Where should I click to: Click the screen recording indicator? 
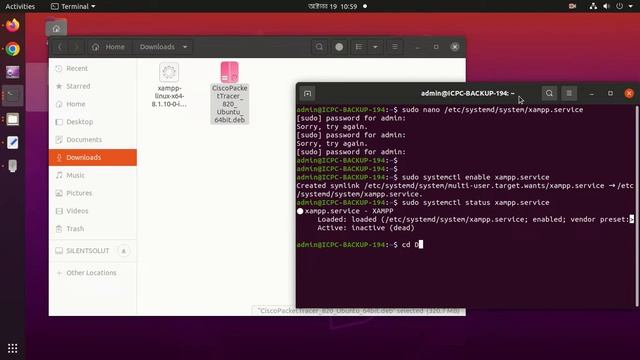coord(572,6)
